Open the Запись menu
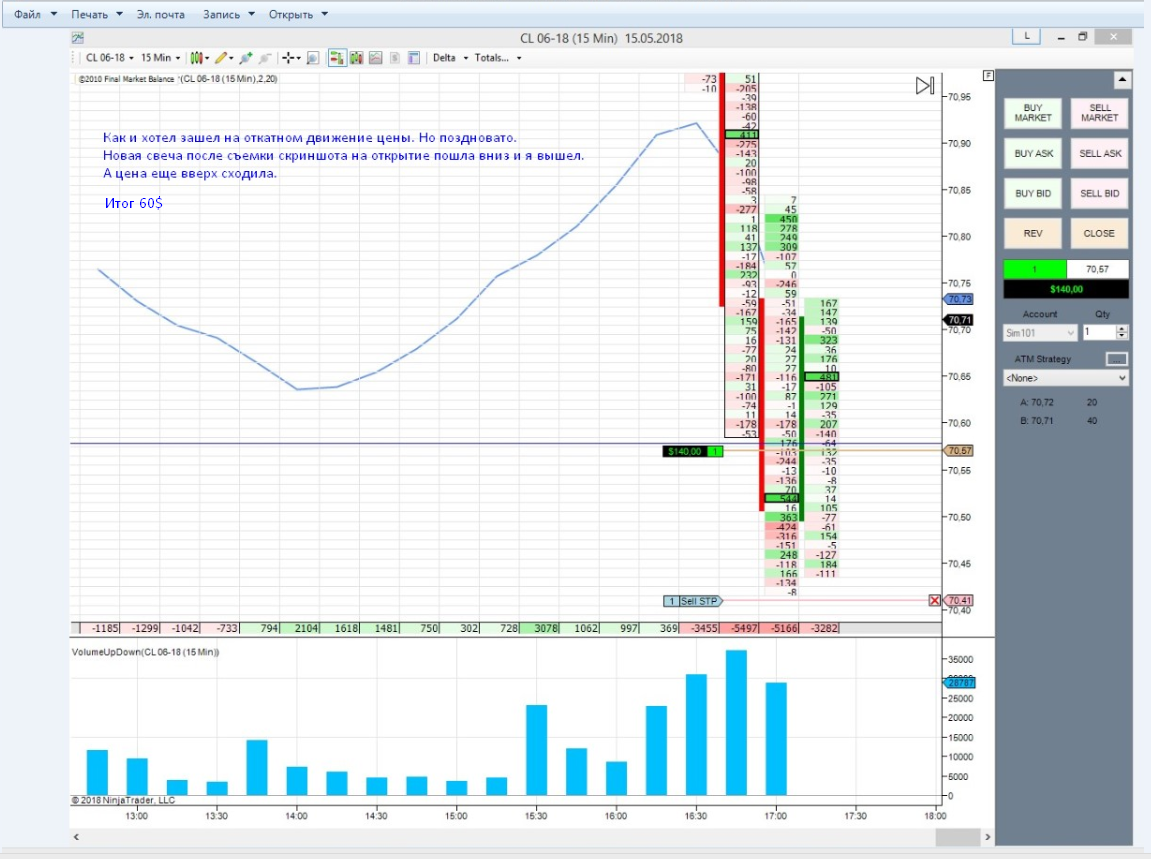This screenshot has width=1151, height=859. pyautogui.click(x=229, y=14)
